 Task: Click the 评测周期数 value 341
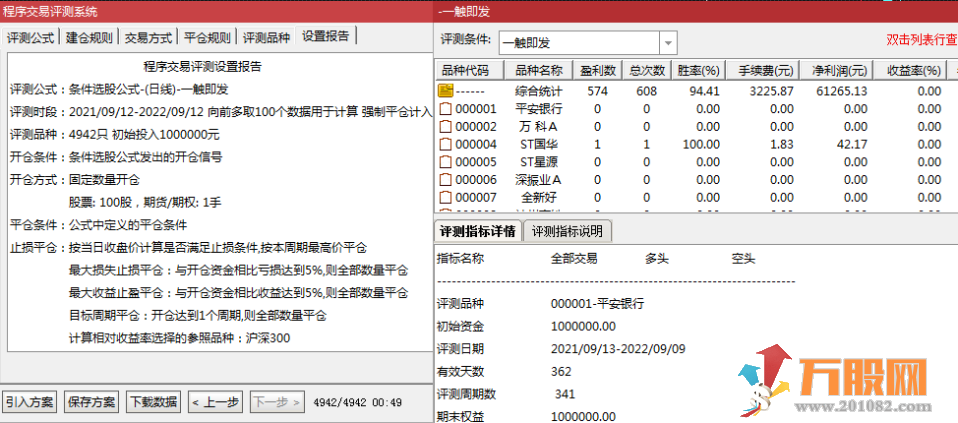tap(565, 394)
